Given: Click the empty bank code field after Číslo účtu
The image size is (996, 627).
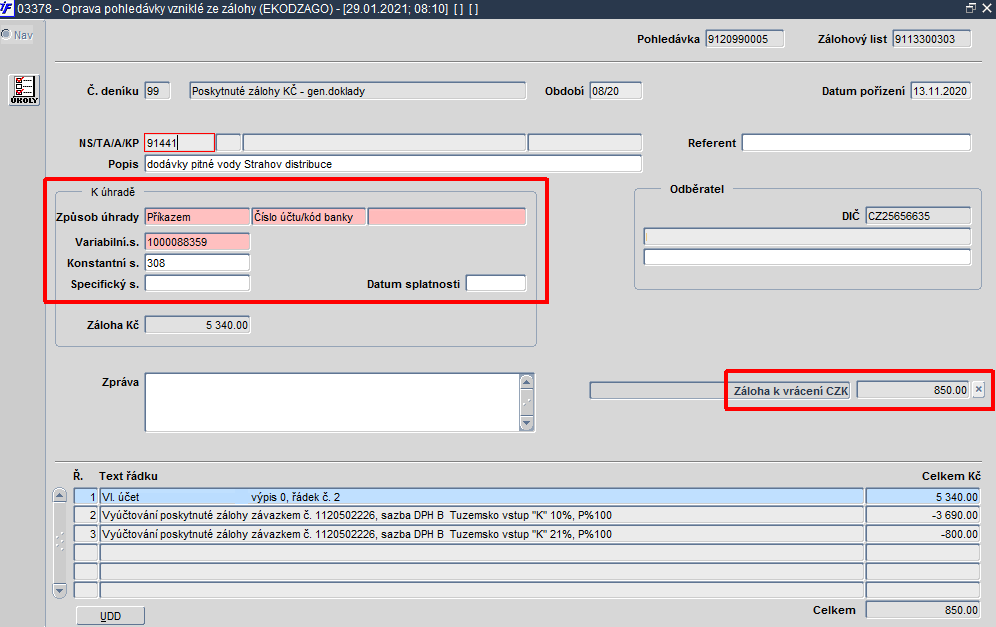Looking at the screenshot, I should point(447,217).
